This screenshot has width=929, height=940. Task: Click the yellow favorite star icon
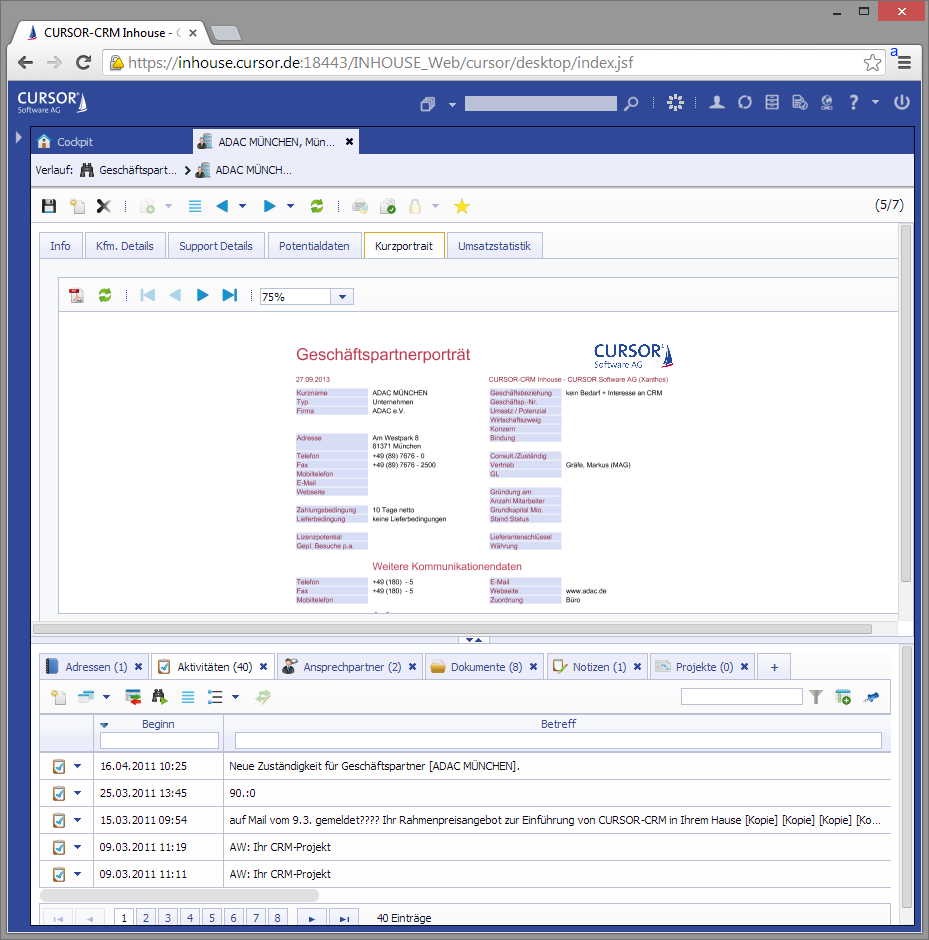click(461, 206)
